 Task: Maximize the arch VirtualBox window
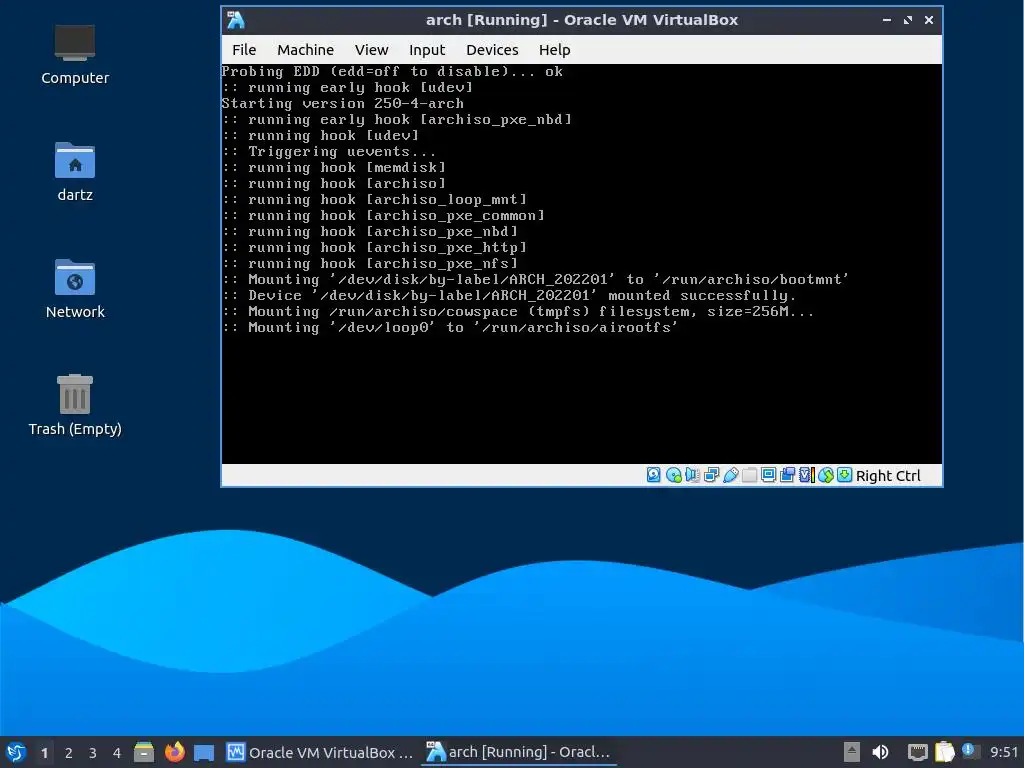click(908, 20)
